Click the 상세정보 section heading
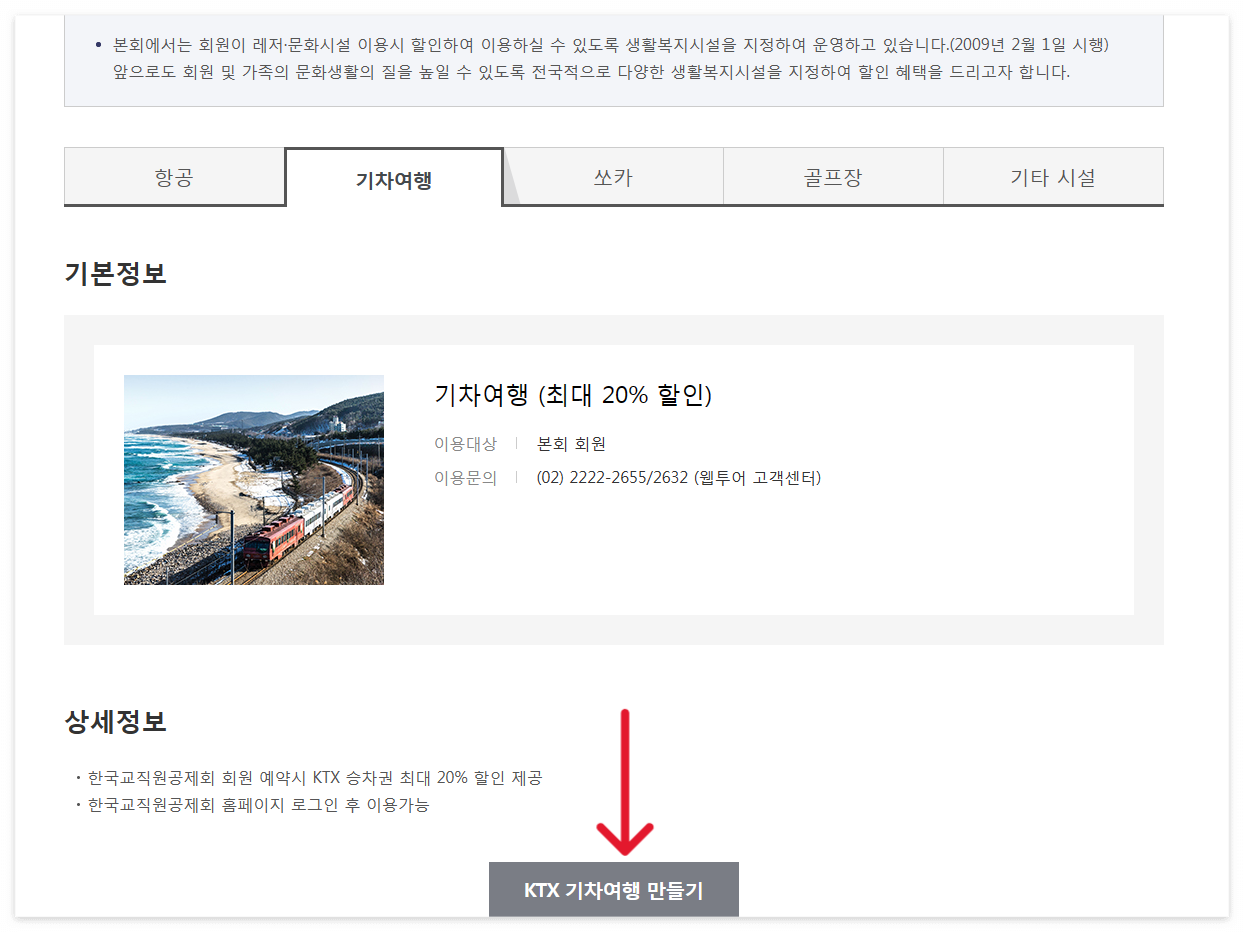This screenshot has height=932, width=1244. click(x=115, y=721)
